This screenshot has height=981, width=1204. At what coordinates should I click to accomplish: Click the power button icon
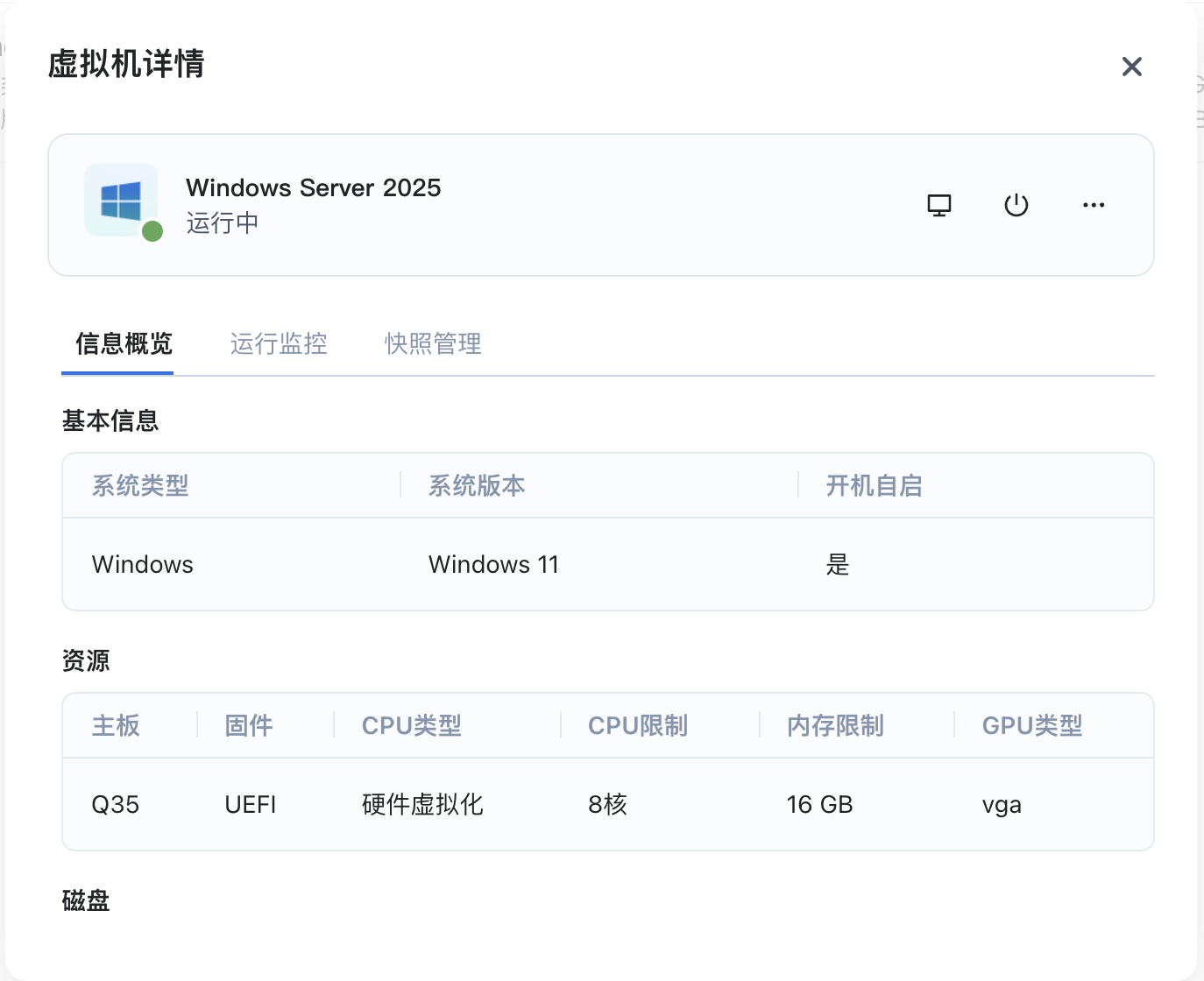(x=1016, y=206)
